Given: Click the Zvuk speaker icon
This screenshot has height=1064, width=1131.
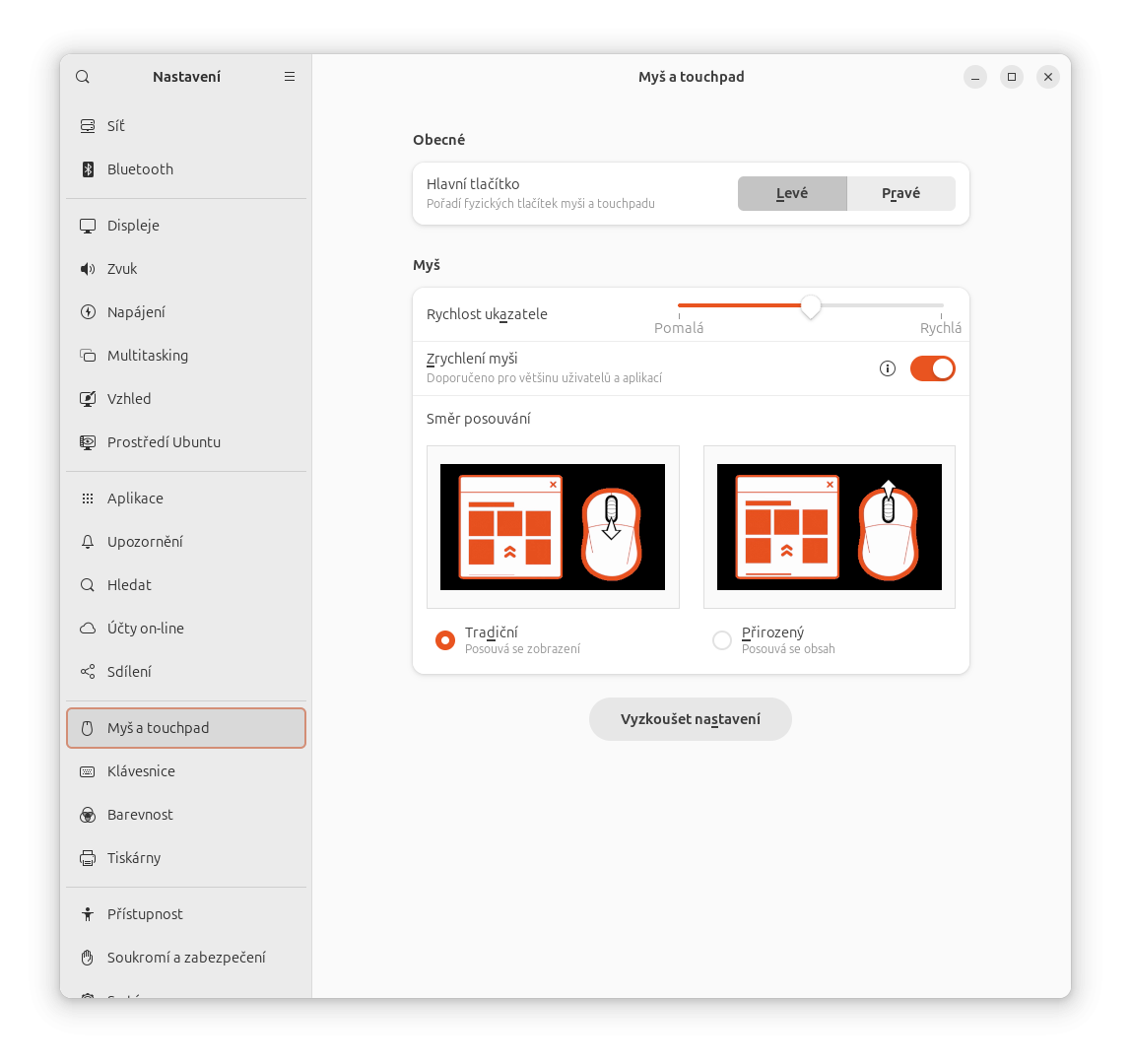Looking at the screenshot, I should (x=88, y=269).
